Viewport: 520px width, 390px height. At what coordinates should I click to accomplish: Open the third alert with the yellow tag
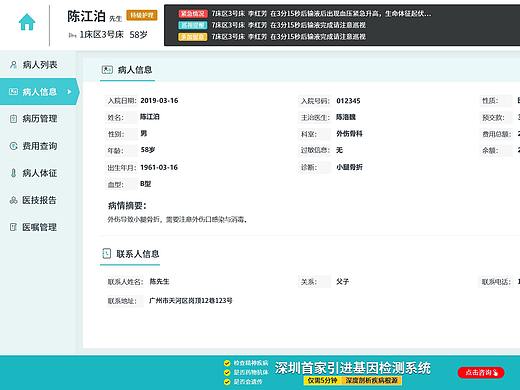pos(289,37)
